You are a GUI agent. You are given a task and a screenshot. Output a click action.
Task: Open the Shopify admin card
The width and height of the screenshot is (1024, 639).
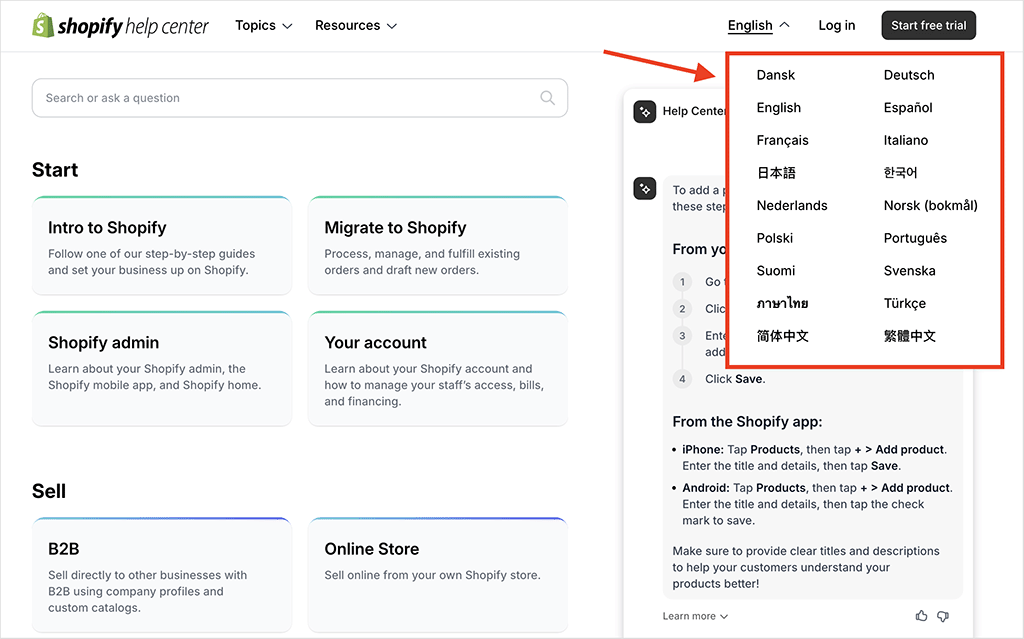(x=162, y=369)
